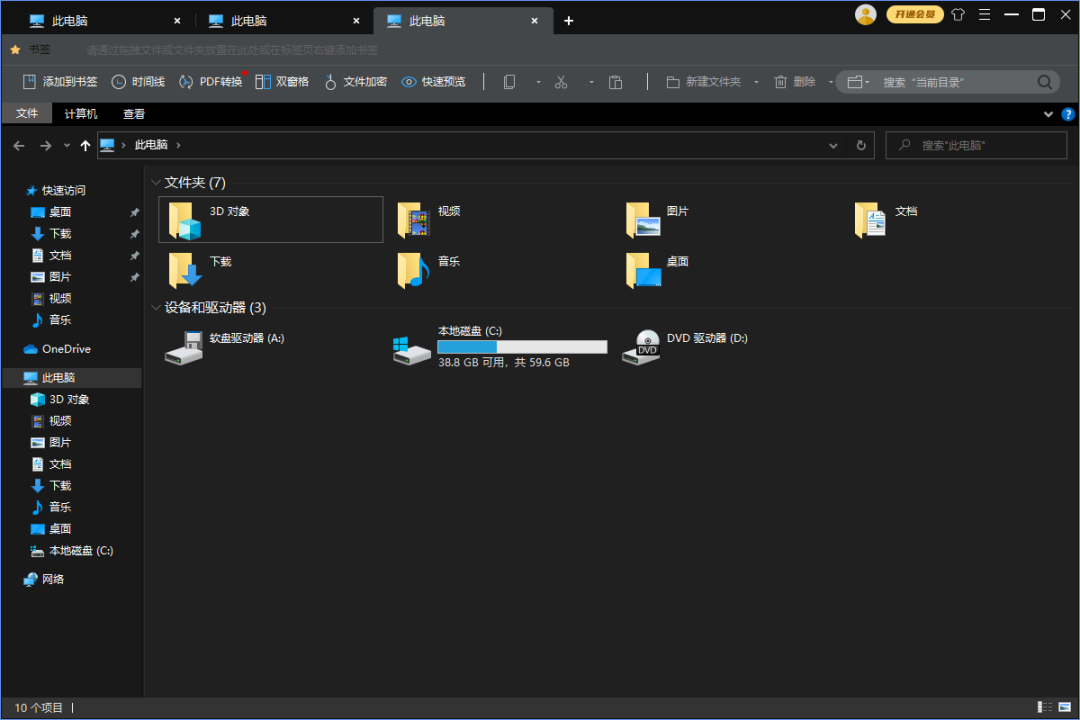Click the refresh icon in address bar
Viewport: 1080px width, 720px height.
tap(861, 146)
